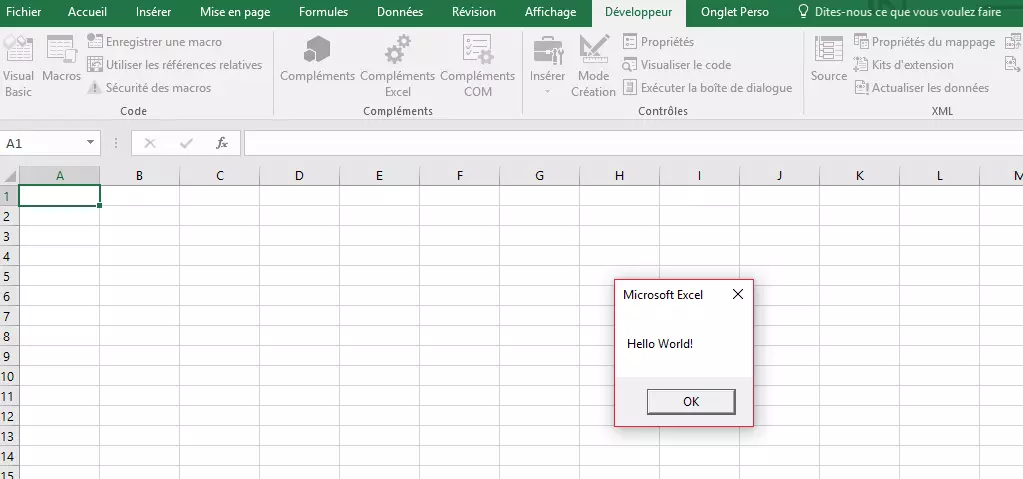Viewport: 1023px width, 479px height.
Task: Open the Mise en page tab
Action: pyautogui.click(x=235, y=12)
